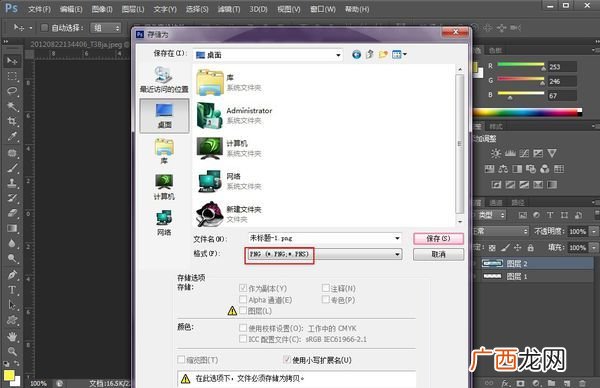This screenshot has height=388, width=600.
Task: Toggle 使用小写扩展名(U) checkbox
Action: click(x=287, y=359)
